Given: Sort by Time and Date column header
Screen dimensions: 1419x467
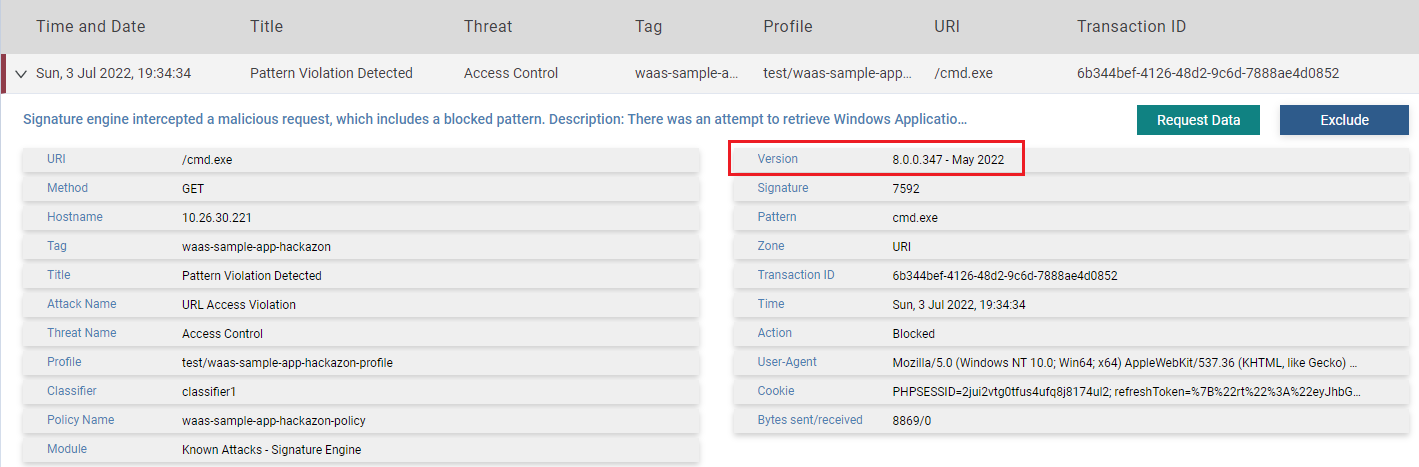Looking at the screenshot, I should [90, 27].
